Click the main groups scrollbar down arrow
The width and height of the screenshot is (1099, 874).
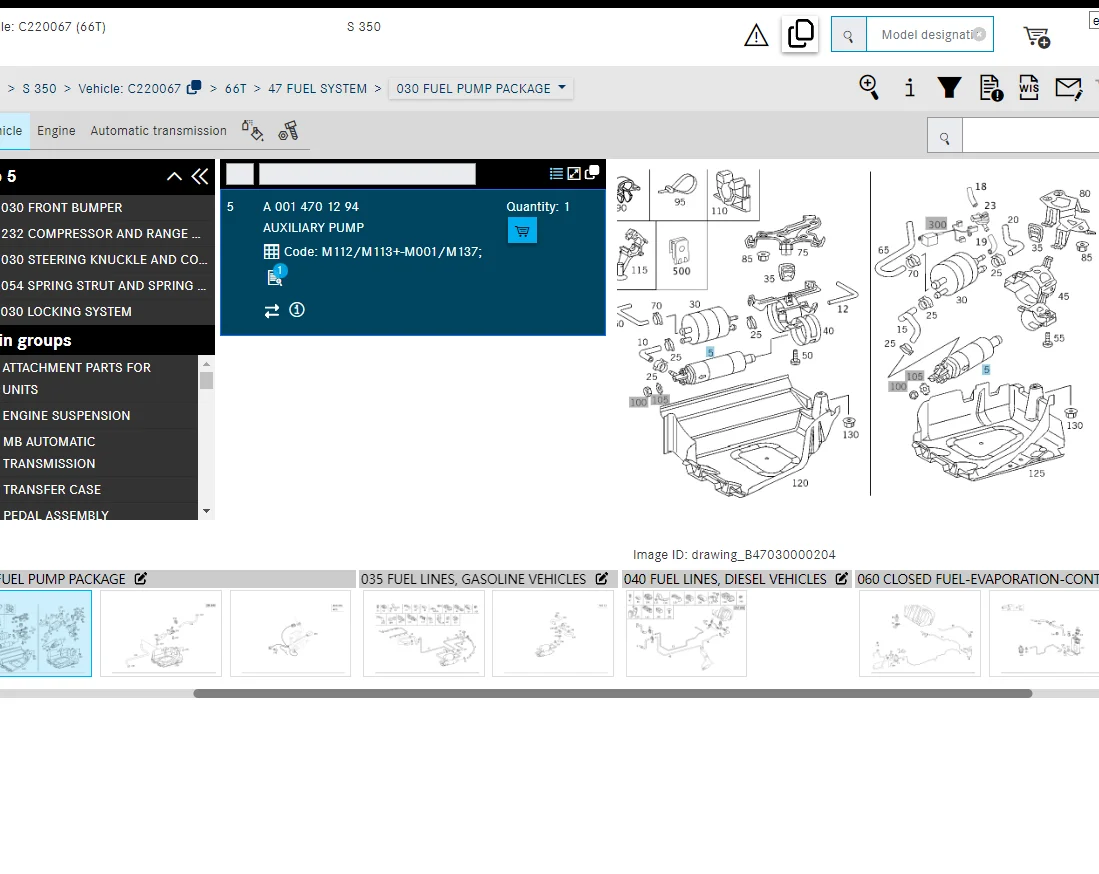(x=206, y=512)
